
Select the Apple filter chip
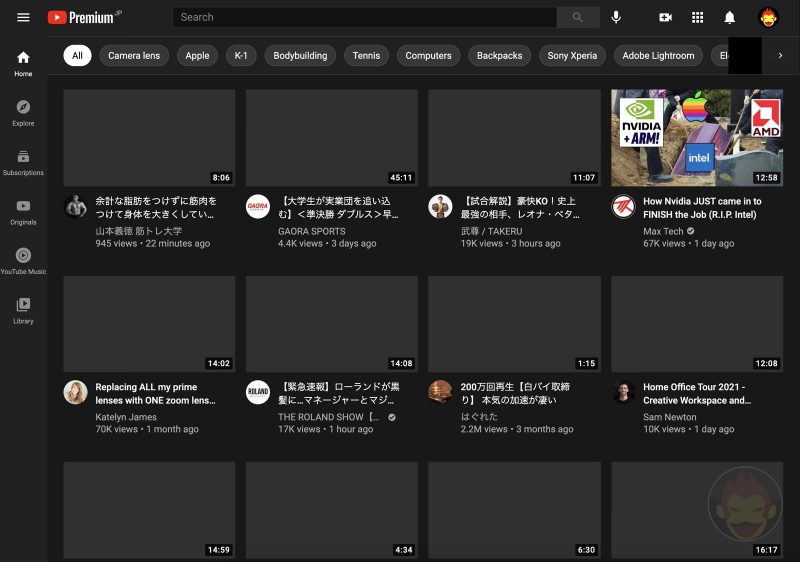[197, 56]
